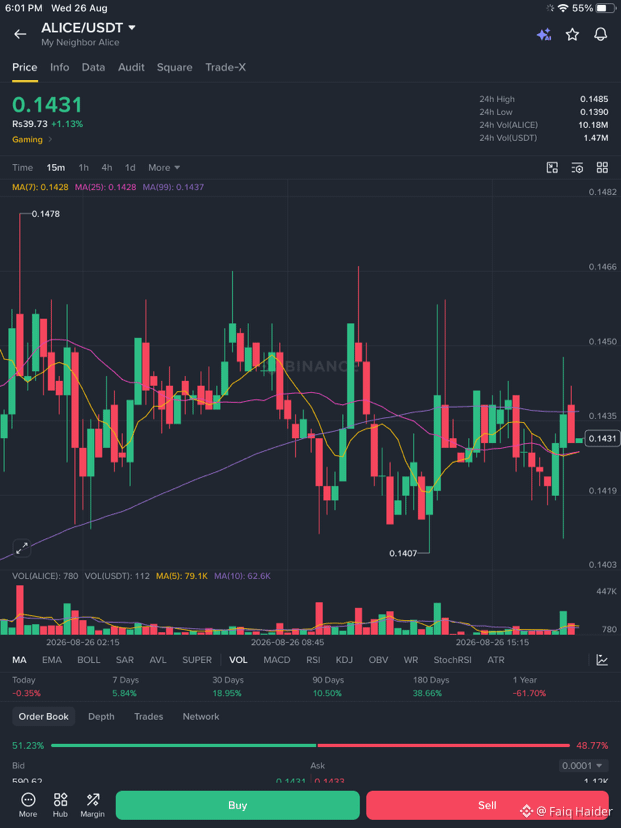Image resolution: width=621 pixels, height=828 pixels.
Task: Select the 1h timeframe
Action: (83, 168)
